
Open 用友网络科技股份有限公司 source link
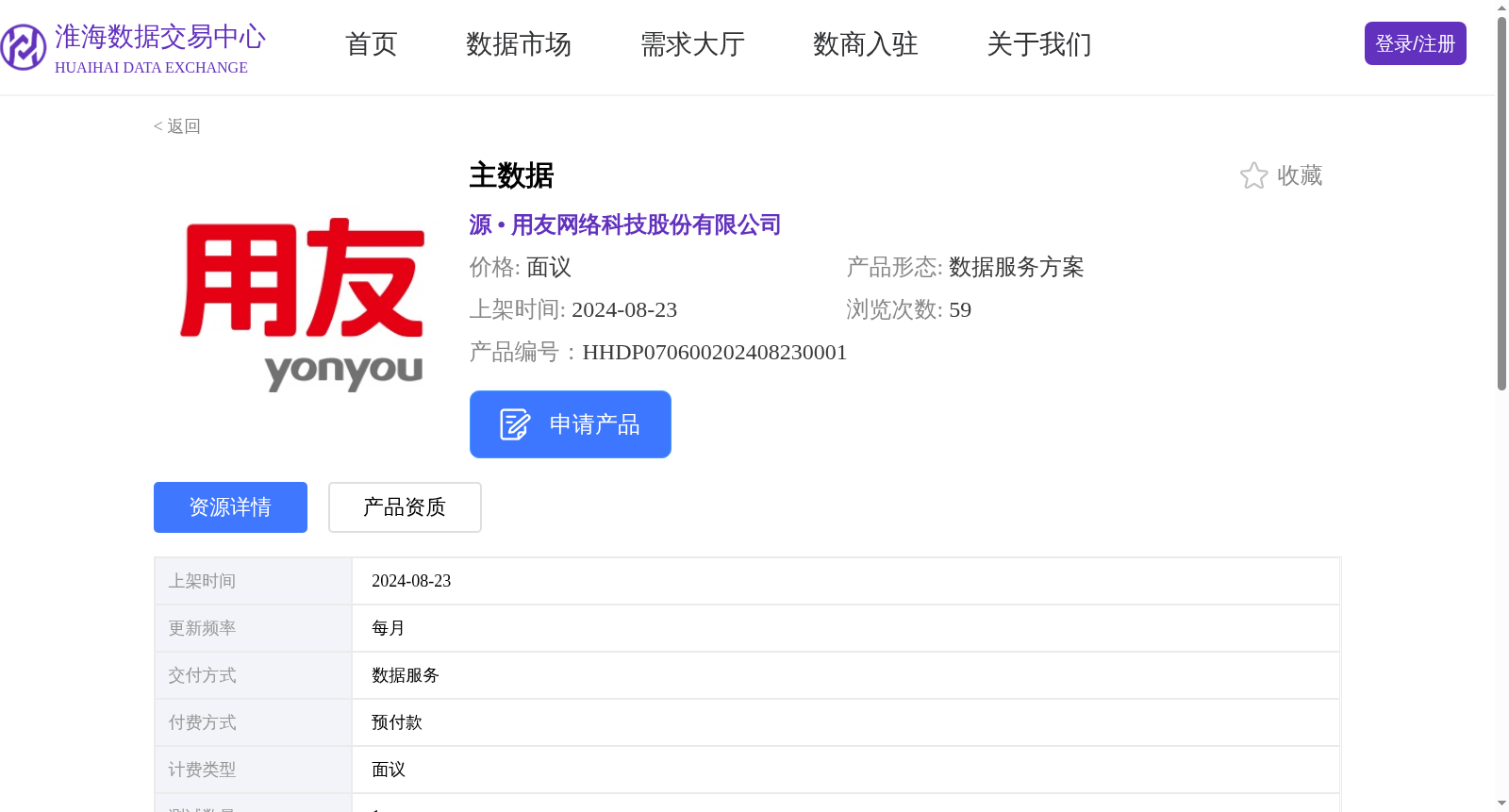[625, 224]
